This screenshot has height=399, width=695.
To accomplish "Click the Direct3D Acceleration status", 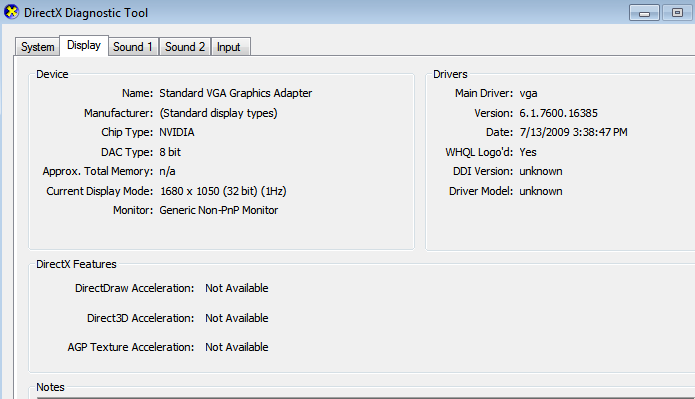I will (x=237, y=318).
